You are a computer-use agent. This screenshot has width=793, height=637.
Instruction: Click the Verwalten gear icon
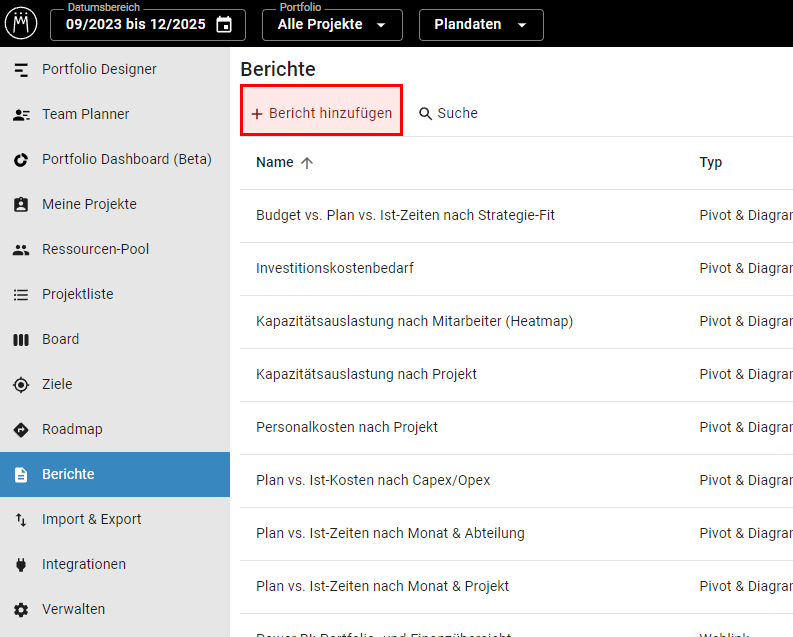click(21, 610)
